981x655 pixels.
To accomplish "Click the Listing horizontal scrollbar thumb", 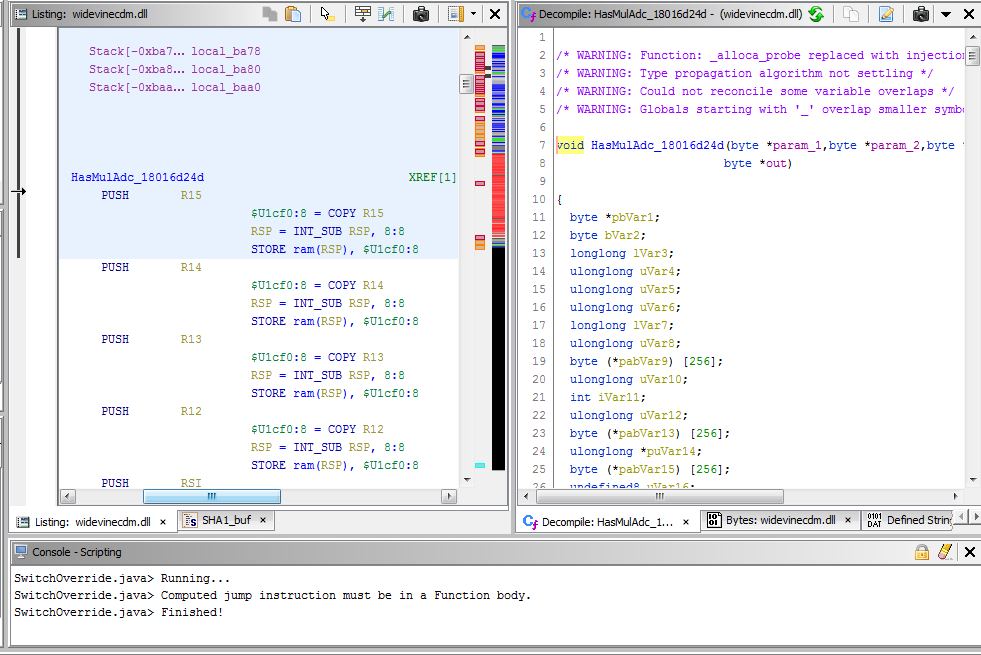I will pos(212,496).
